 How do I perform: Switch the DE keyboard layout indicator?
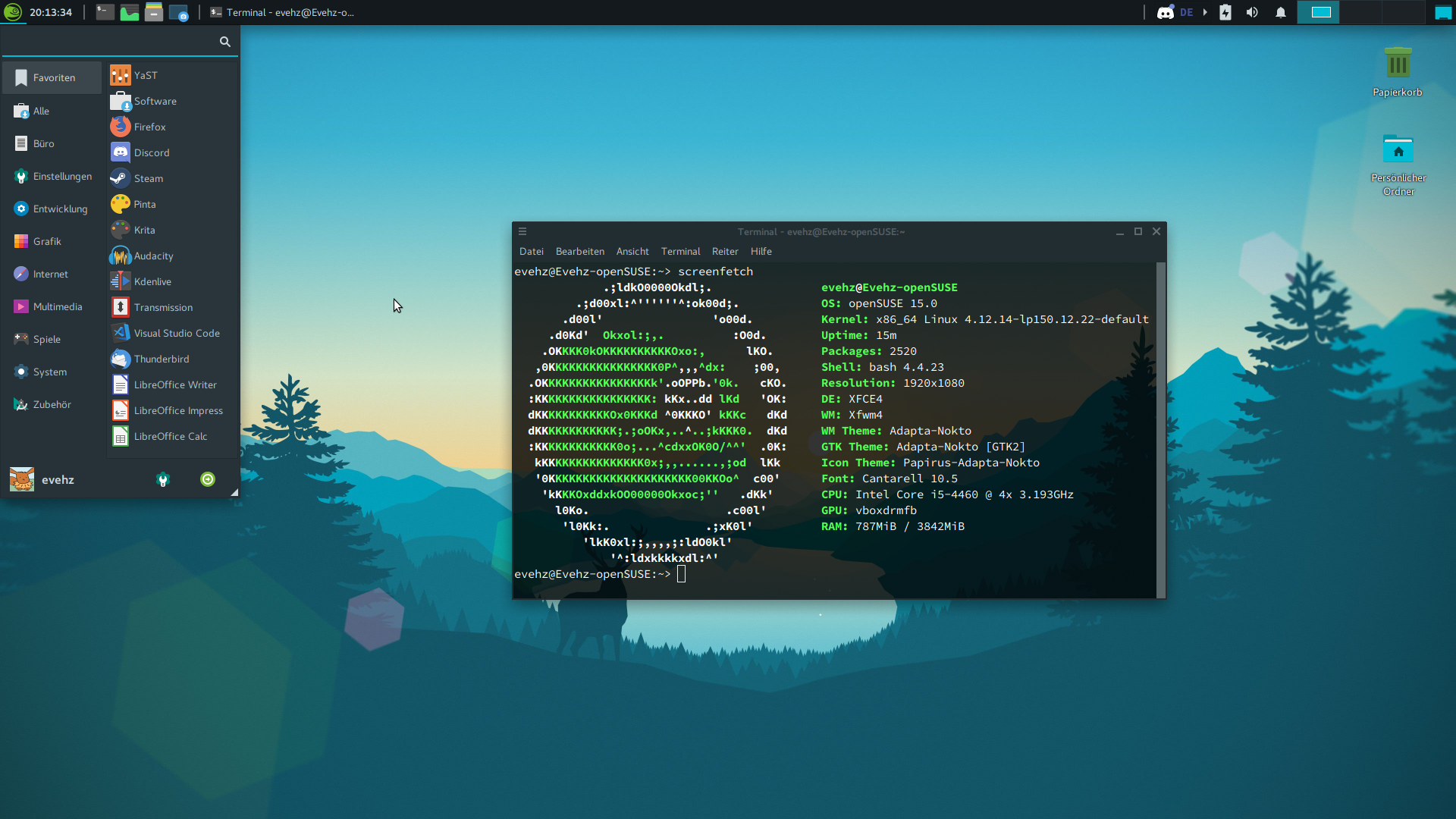point(1187,12)
